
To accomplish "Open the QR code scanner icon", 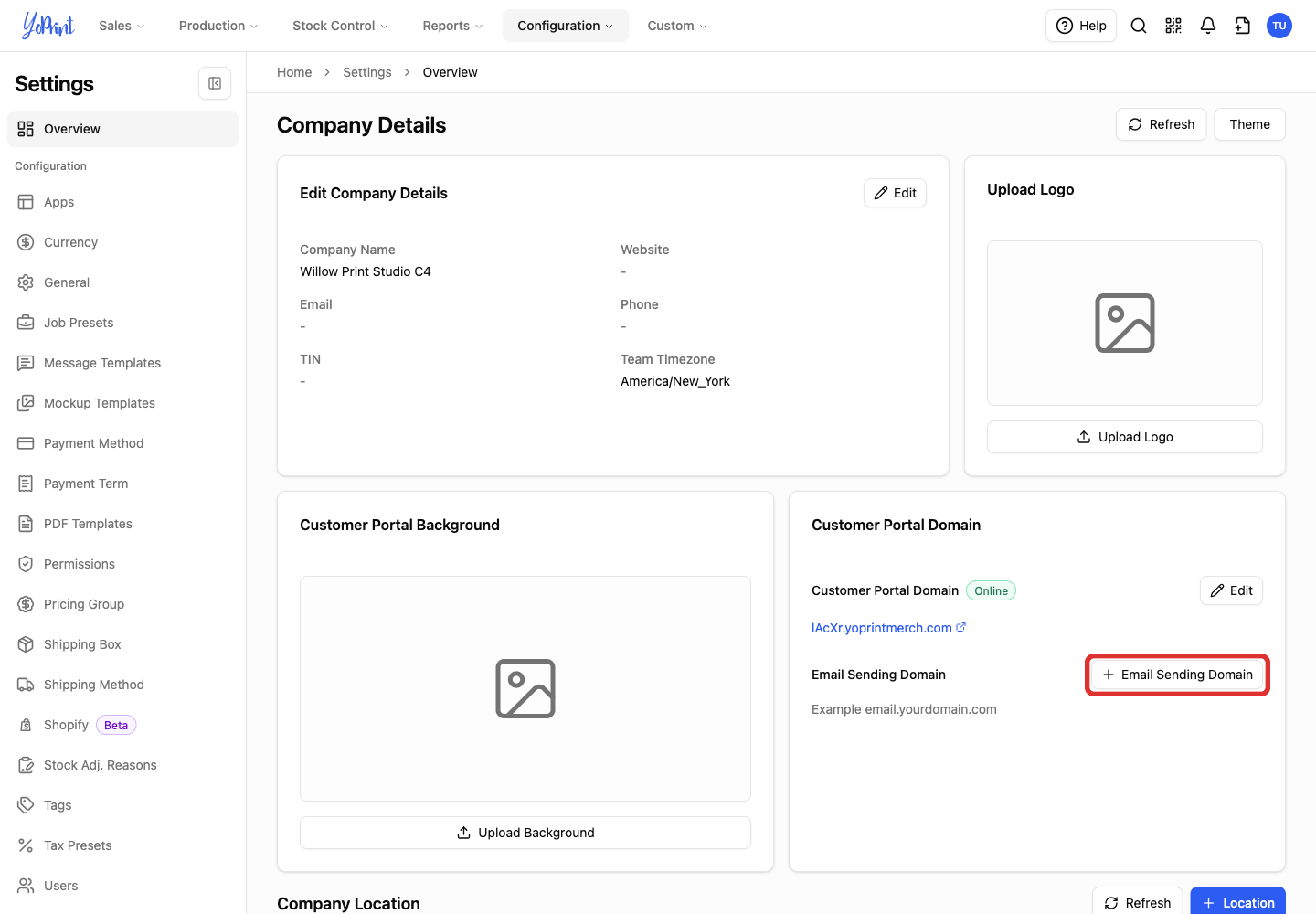I will [1173, 26].
